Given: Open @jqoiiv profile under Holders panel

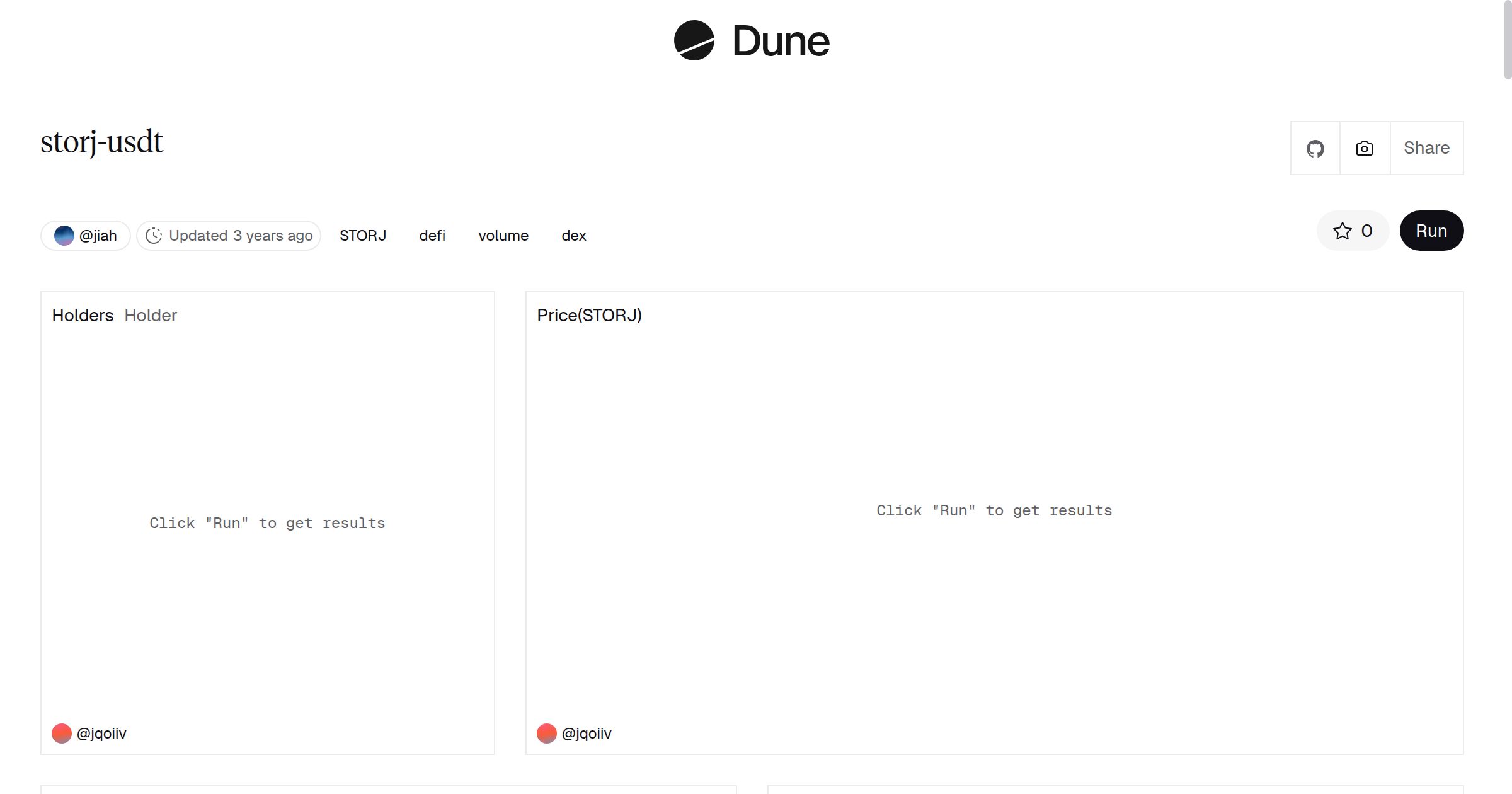Looking at the screenshot, I should click(x=101, y=734).
